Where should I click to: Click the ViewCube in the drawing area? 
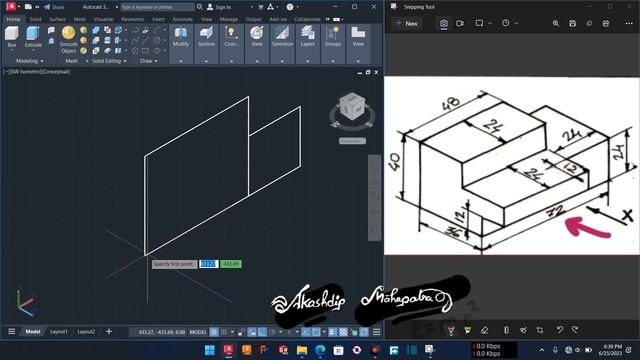coord(352,107)
